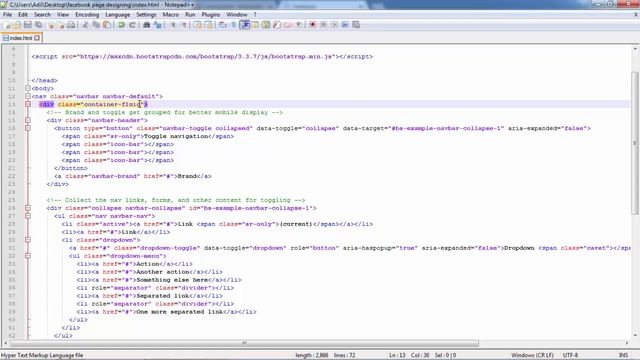Image resolution: width=640 pixels, height=360 pixels.
Task: Open the Encoding menu
Action: (87, 15)
